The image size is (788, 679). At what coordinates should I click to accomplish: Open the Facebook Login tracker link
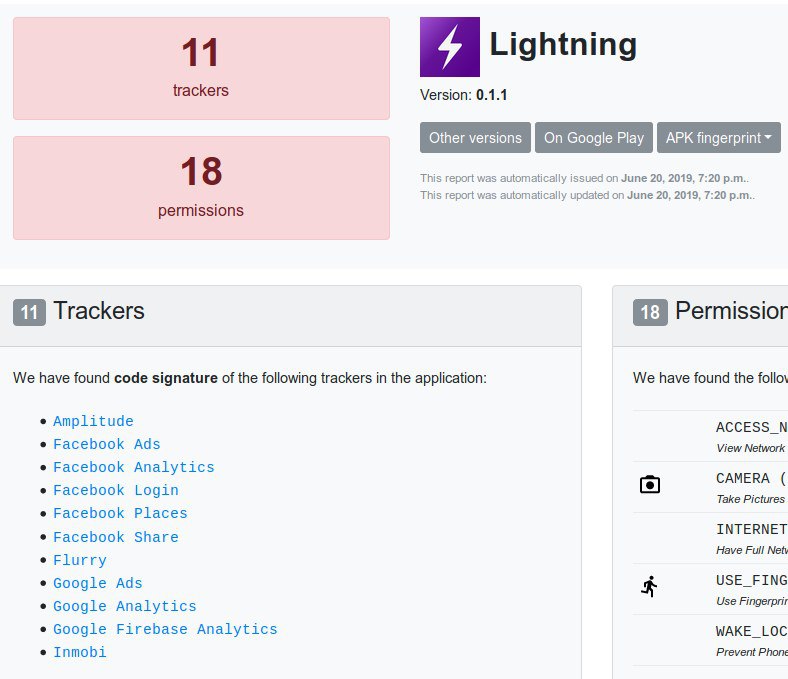(x=116, y=491)
